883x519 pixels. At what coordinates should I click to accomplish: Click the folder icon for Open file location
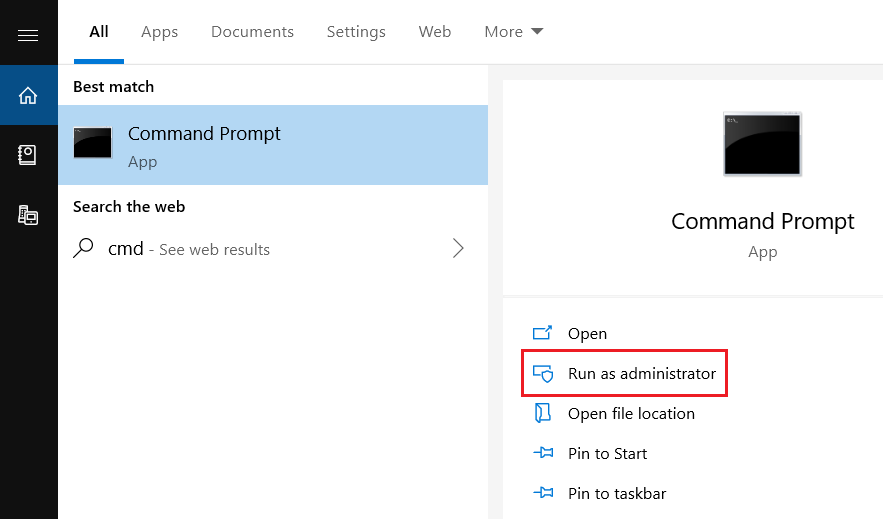tap(542, 413)
